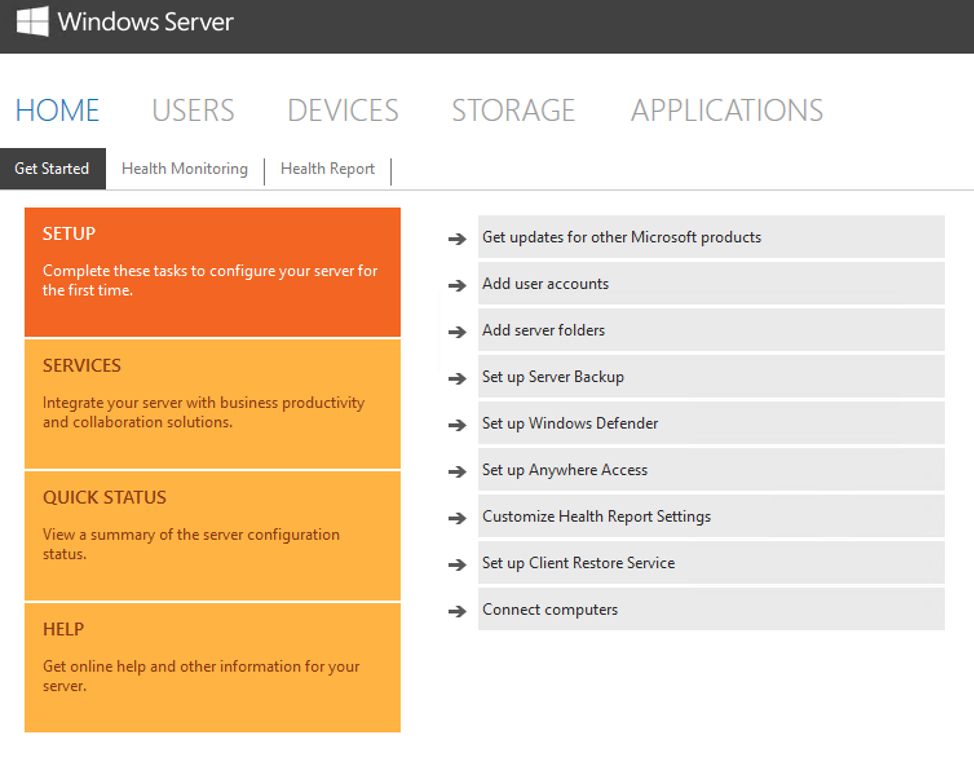Go to the DEVICES section
This screenshot has width=974, height=768.
coord(343,110)
